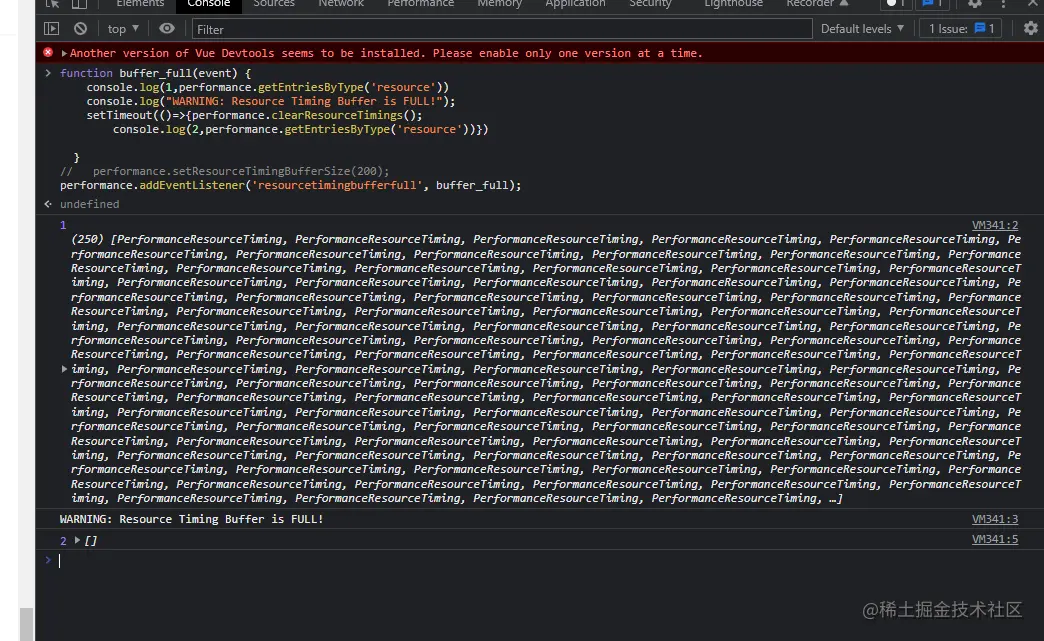1044x641 pixels.
Task: Switch to the Application tab
Action: coord(575,4)
